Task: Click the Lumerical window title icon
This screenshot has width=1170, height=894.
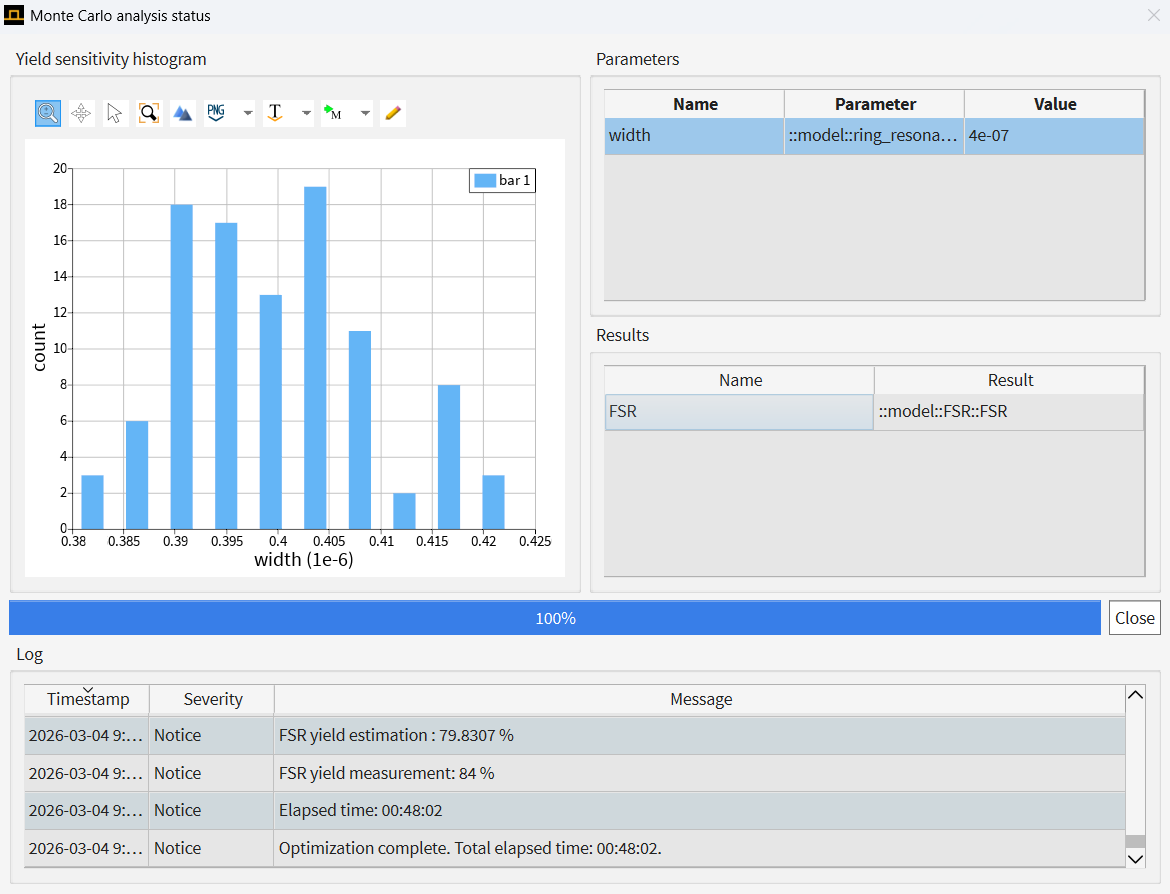Action: [14, 15]
